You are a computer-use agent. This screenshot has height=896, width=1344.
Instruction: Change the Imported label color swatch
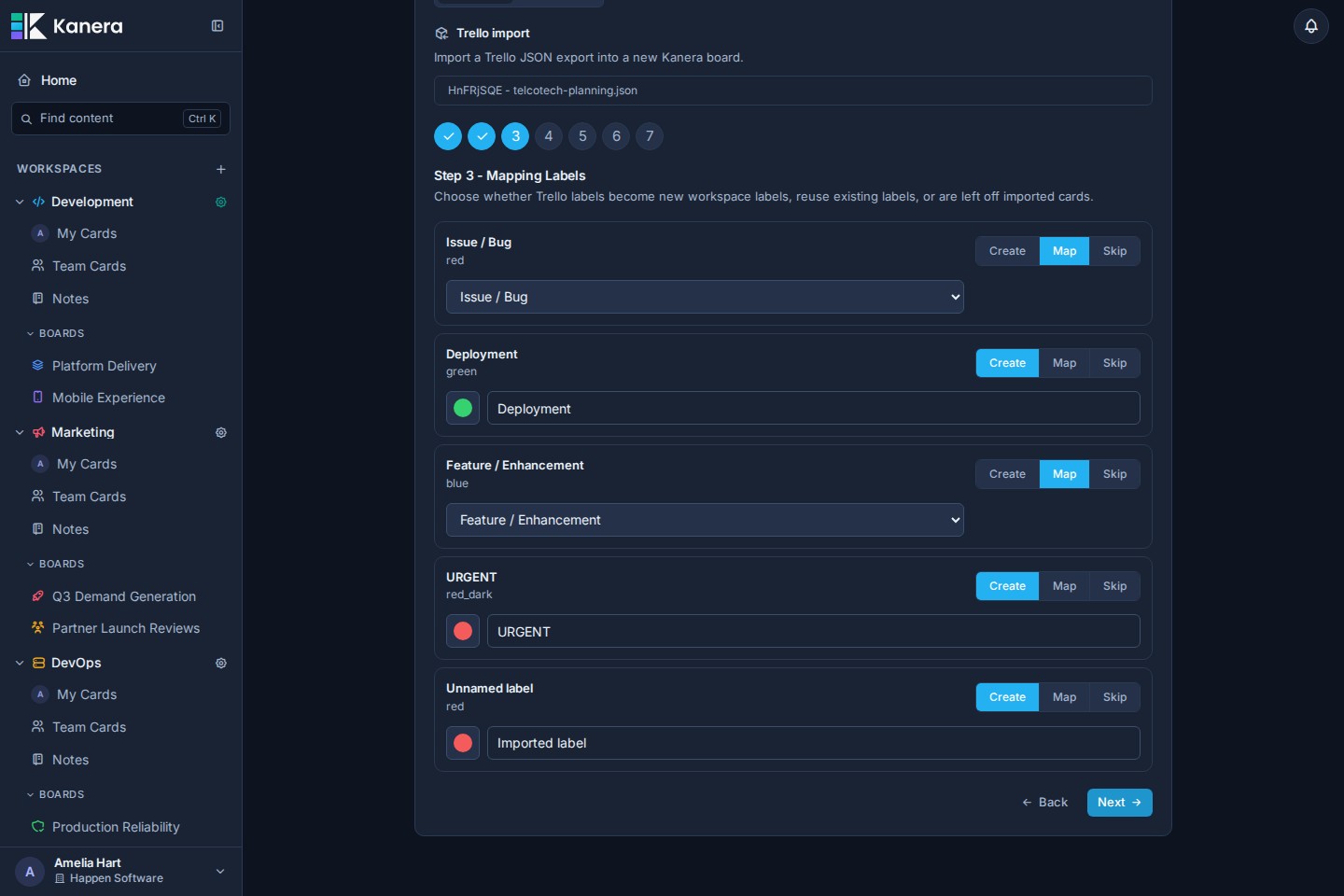pyautogui.click(x=463, y=743)
